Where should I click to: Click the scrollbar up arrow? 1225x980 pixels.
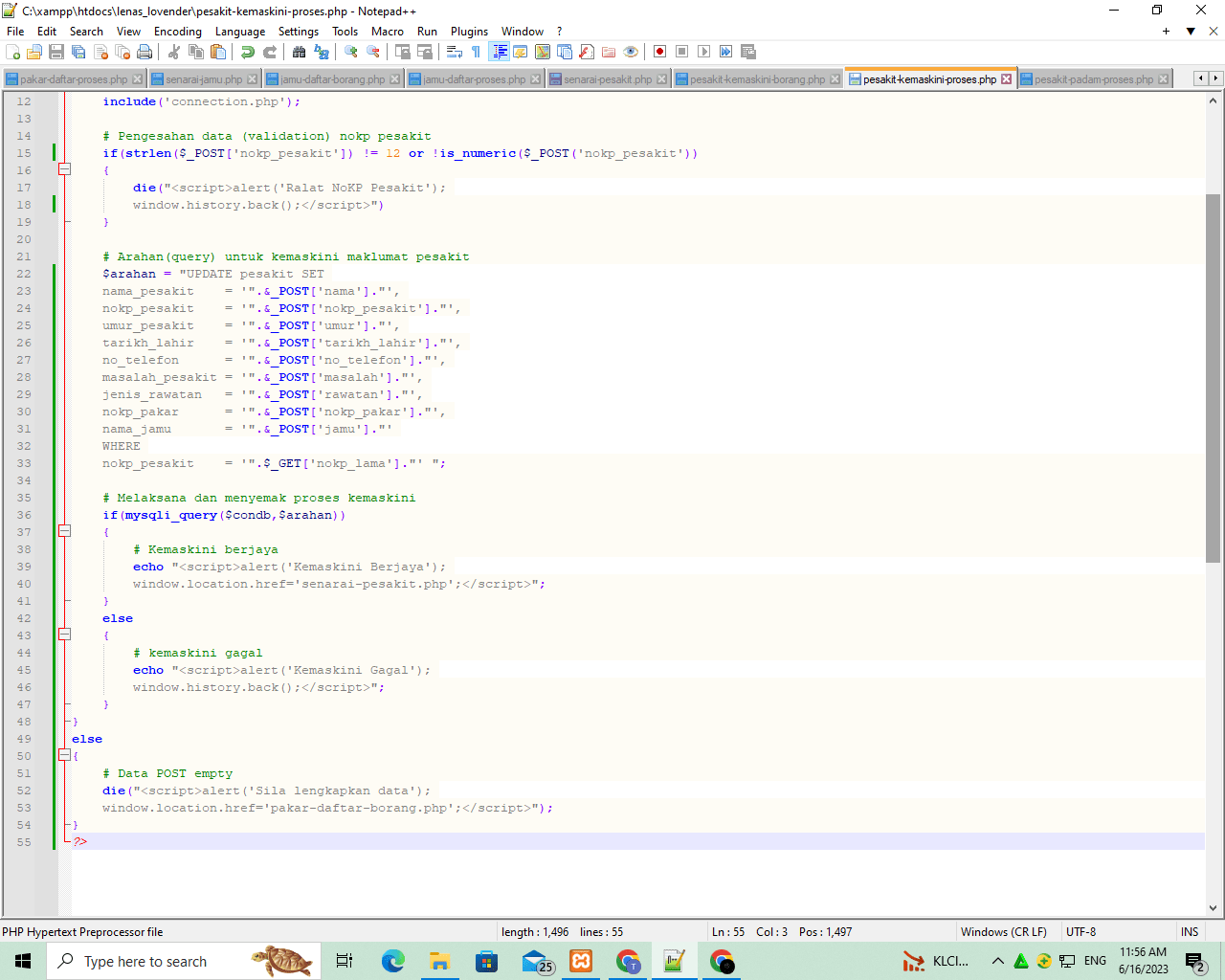click(x=1213, y=100)
